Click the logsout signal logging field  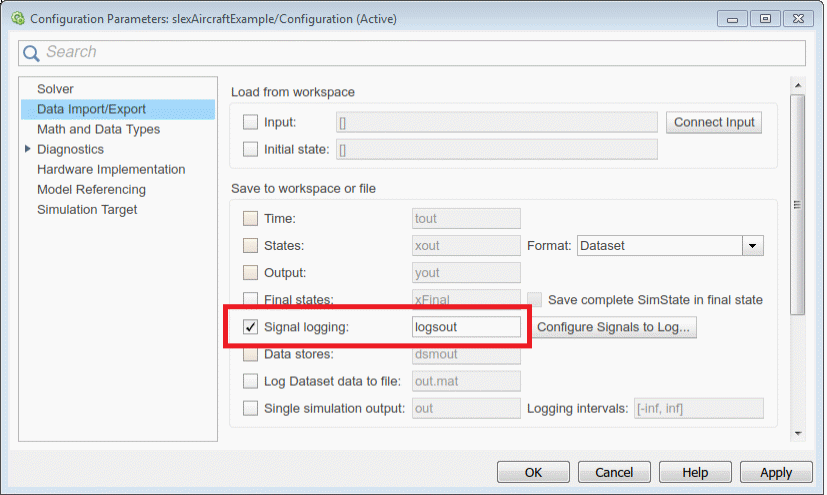[x=466, y=327]
